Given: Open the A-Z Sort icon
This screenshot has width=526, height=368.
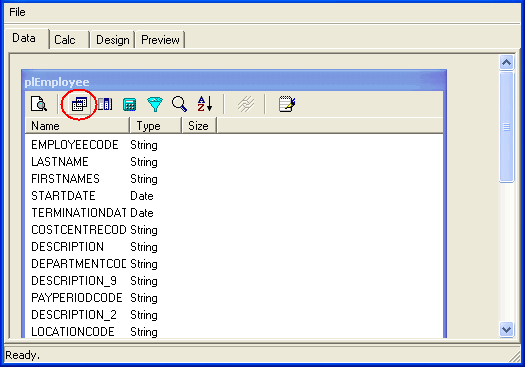Looking at the screenshot, I should (x=205, y=104).
